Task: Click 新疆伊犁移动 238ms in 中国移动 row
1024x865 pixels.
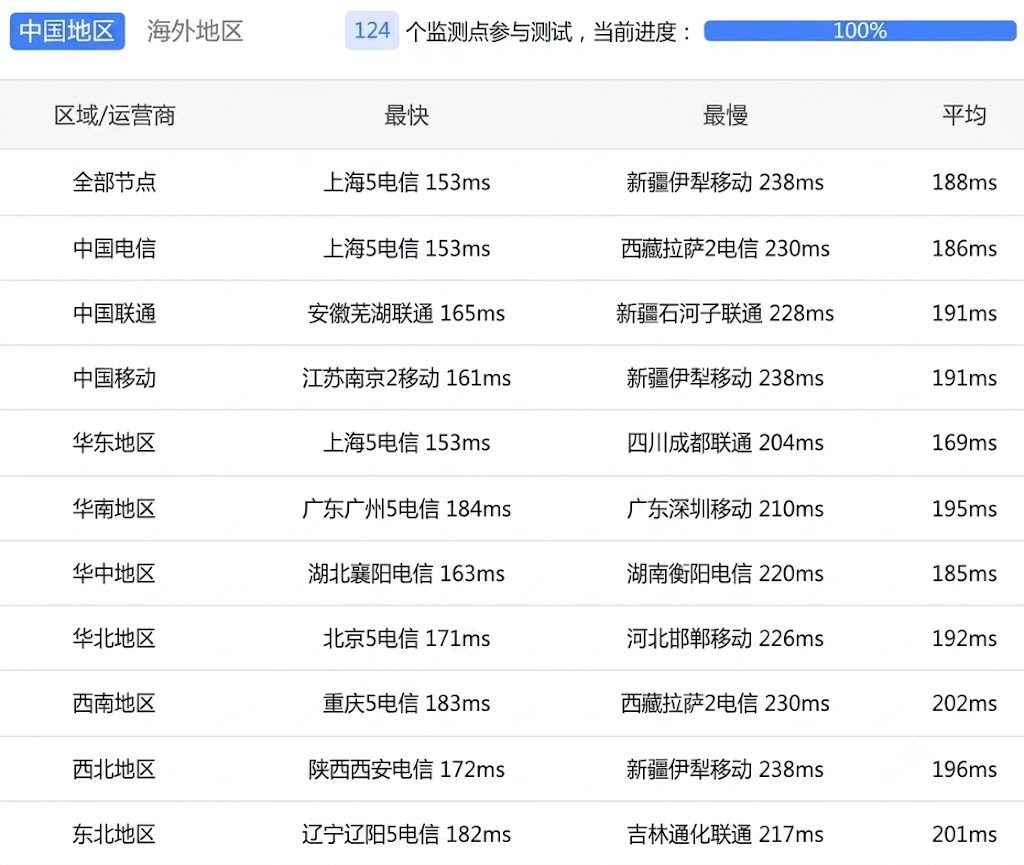Action: pyautogui.click(x=725, y=378)
